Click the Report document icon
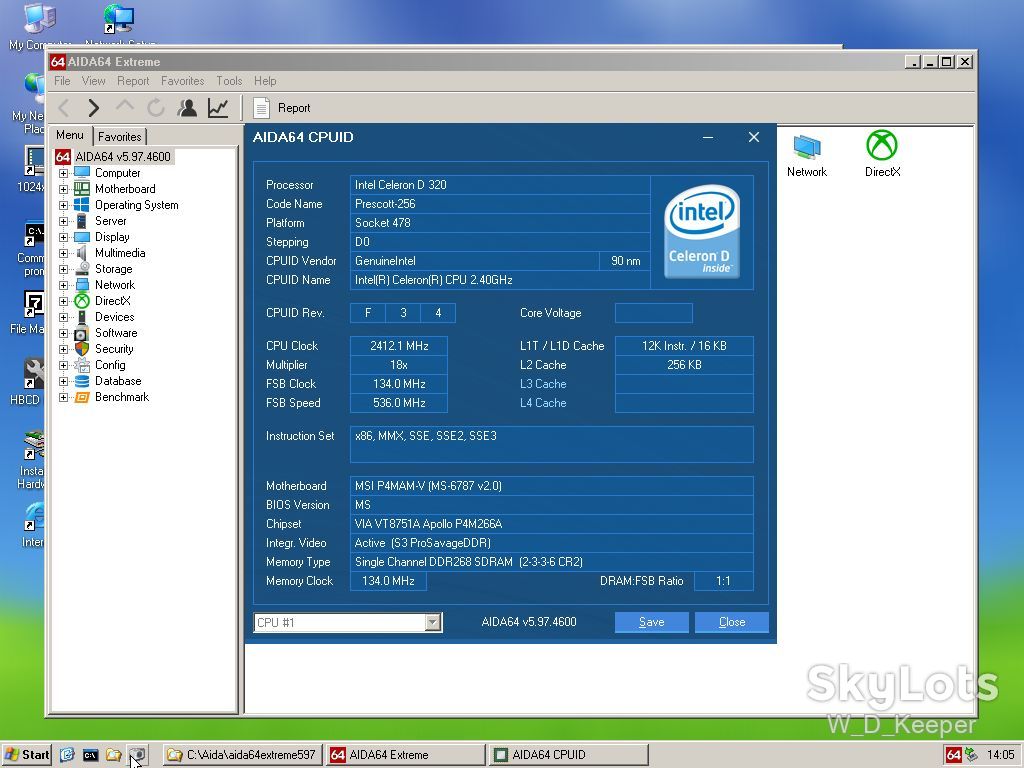This screenshot has width=1024, height=768. 261,108
